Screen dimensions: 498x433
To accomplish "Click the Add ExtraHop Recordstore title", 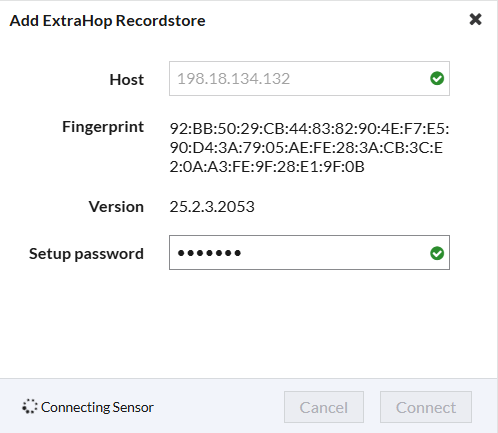I will [x=107, y=21].
